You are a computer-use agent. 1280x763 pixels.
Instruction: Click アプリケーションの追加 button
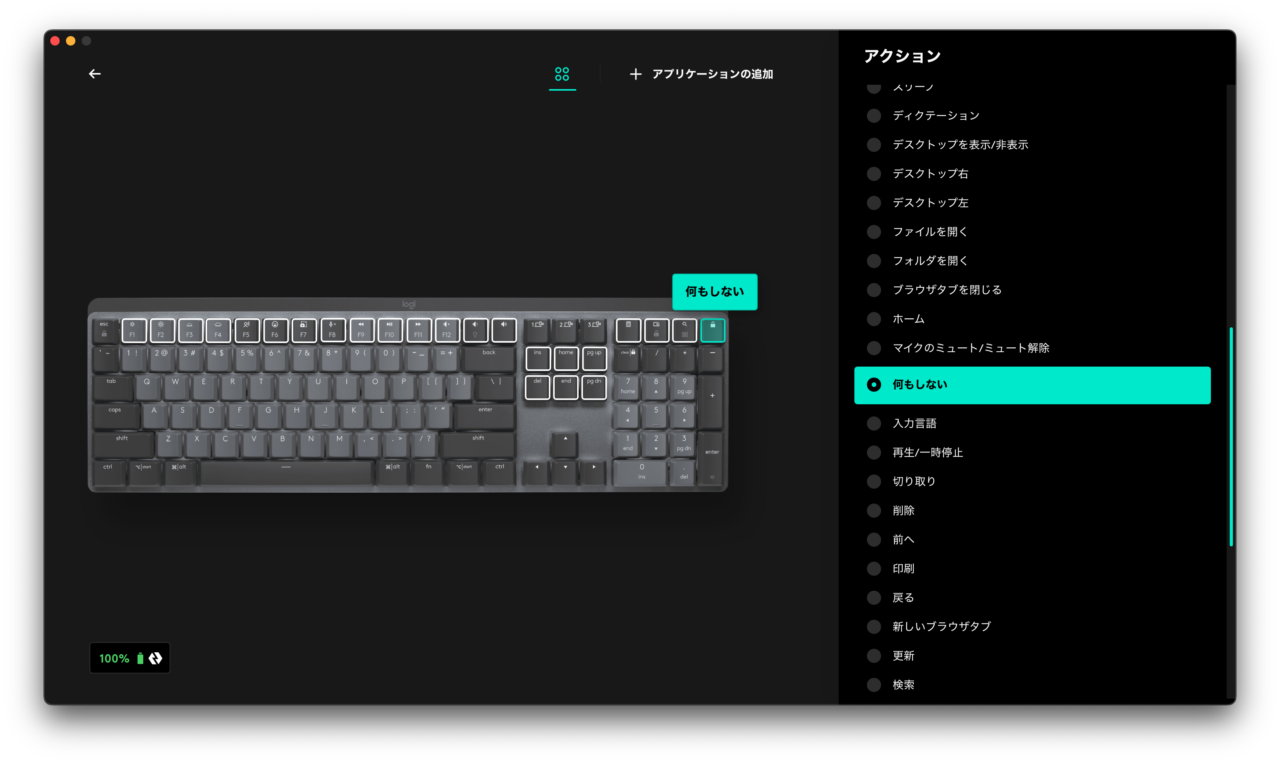(701, 74)
